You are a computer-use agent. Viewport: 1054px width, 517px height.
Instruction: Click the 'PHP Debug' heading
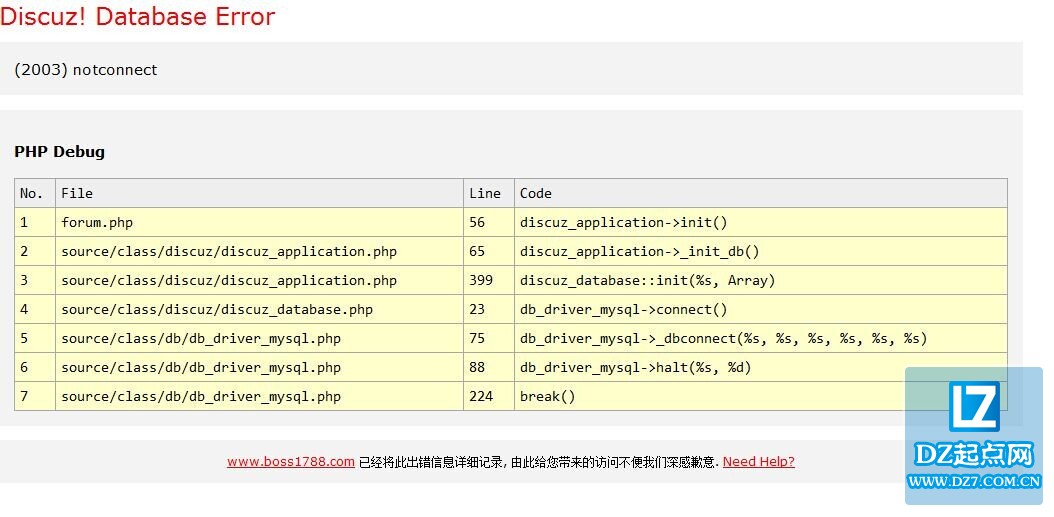click(x=59, y=152)
